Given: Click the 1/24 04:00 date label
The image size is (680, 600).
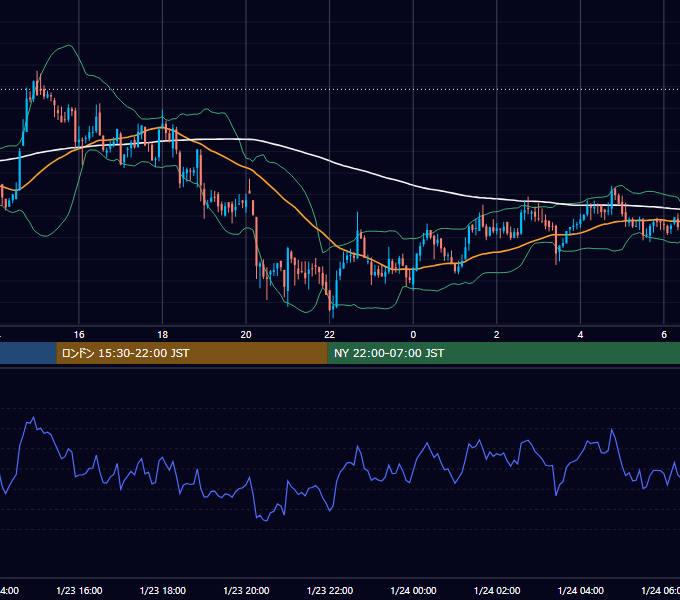Looking at the screenshot, I should click(x=581, y=590).
